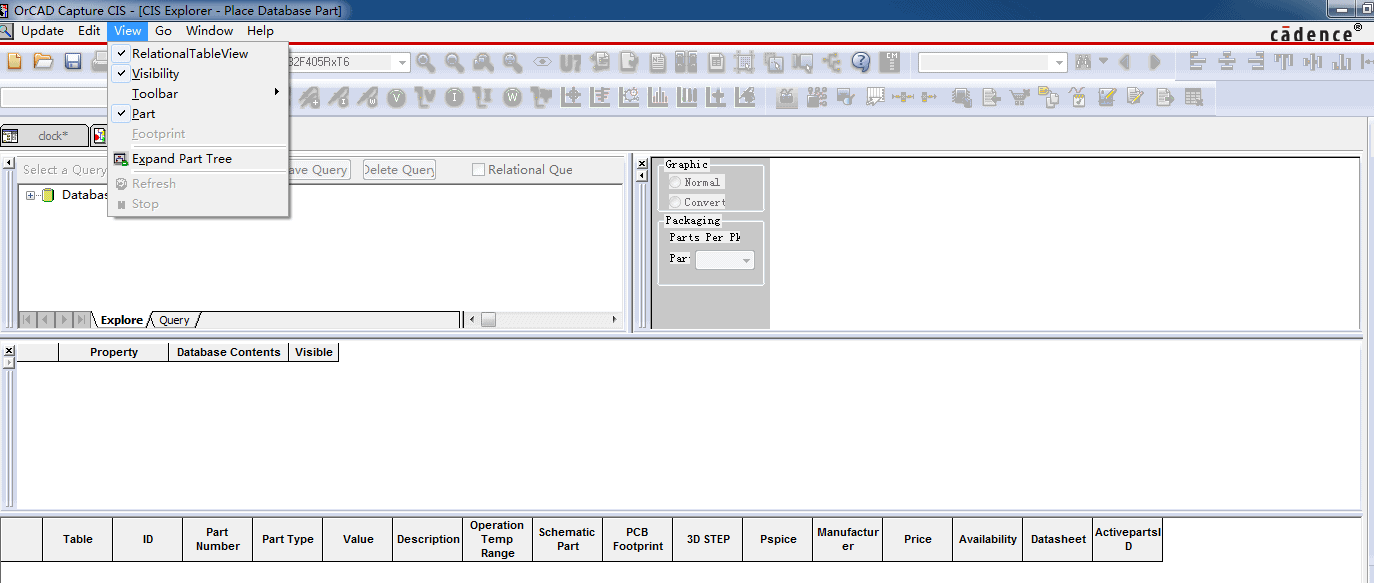Open the Help menu
The height and width of the screenshot is (583, 1374).
(x=260, y=31)
